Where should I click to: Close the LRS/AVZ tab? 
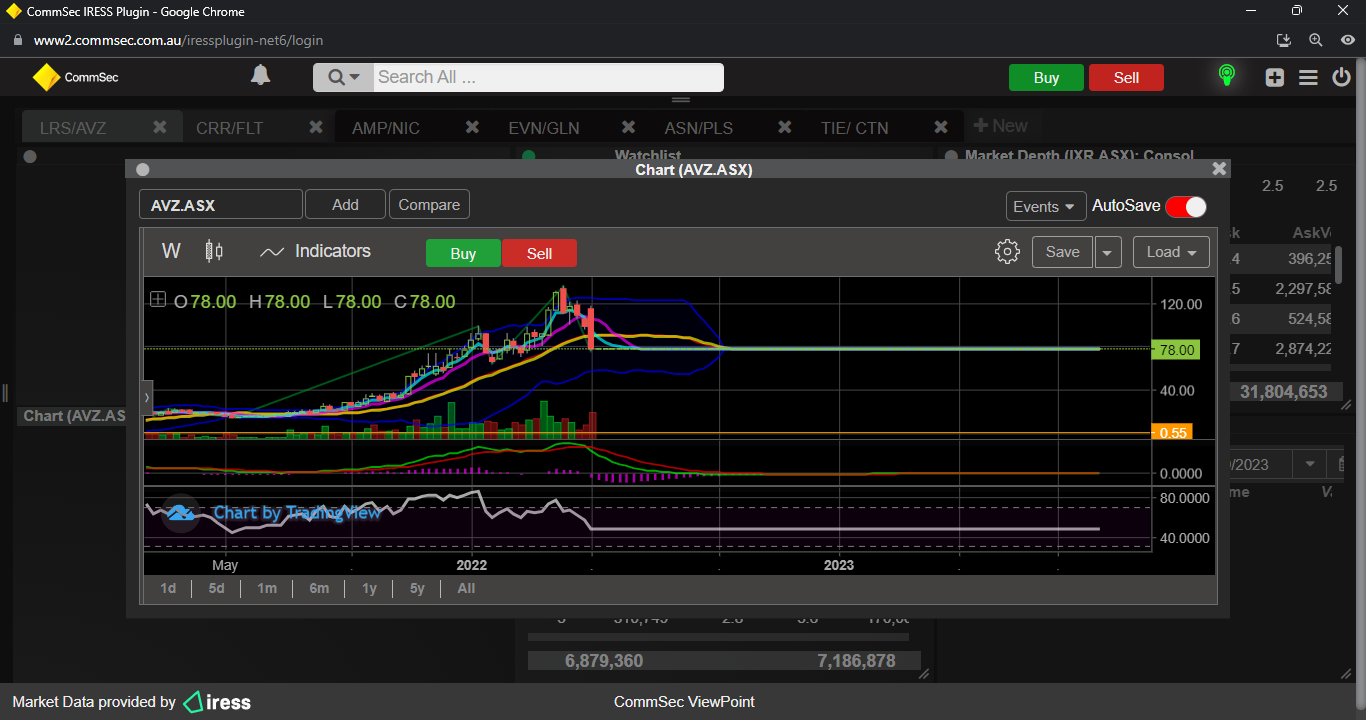(x=160, y=127)
